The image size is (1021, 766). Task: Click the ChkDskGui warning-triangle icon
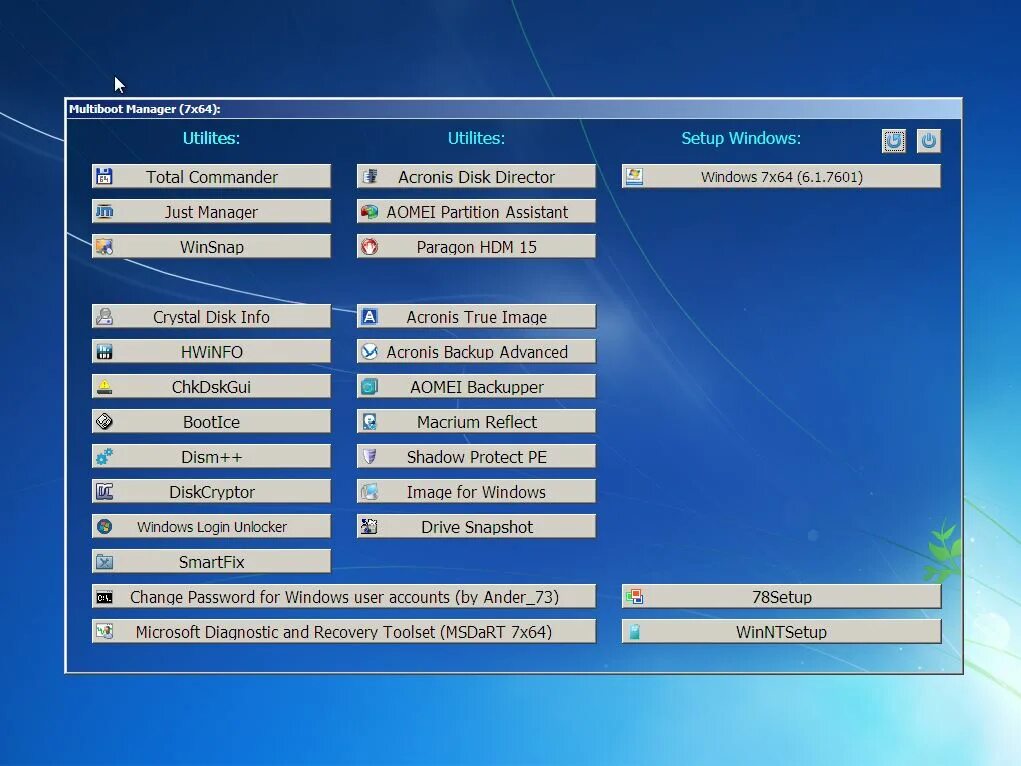coord(104,387)
